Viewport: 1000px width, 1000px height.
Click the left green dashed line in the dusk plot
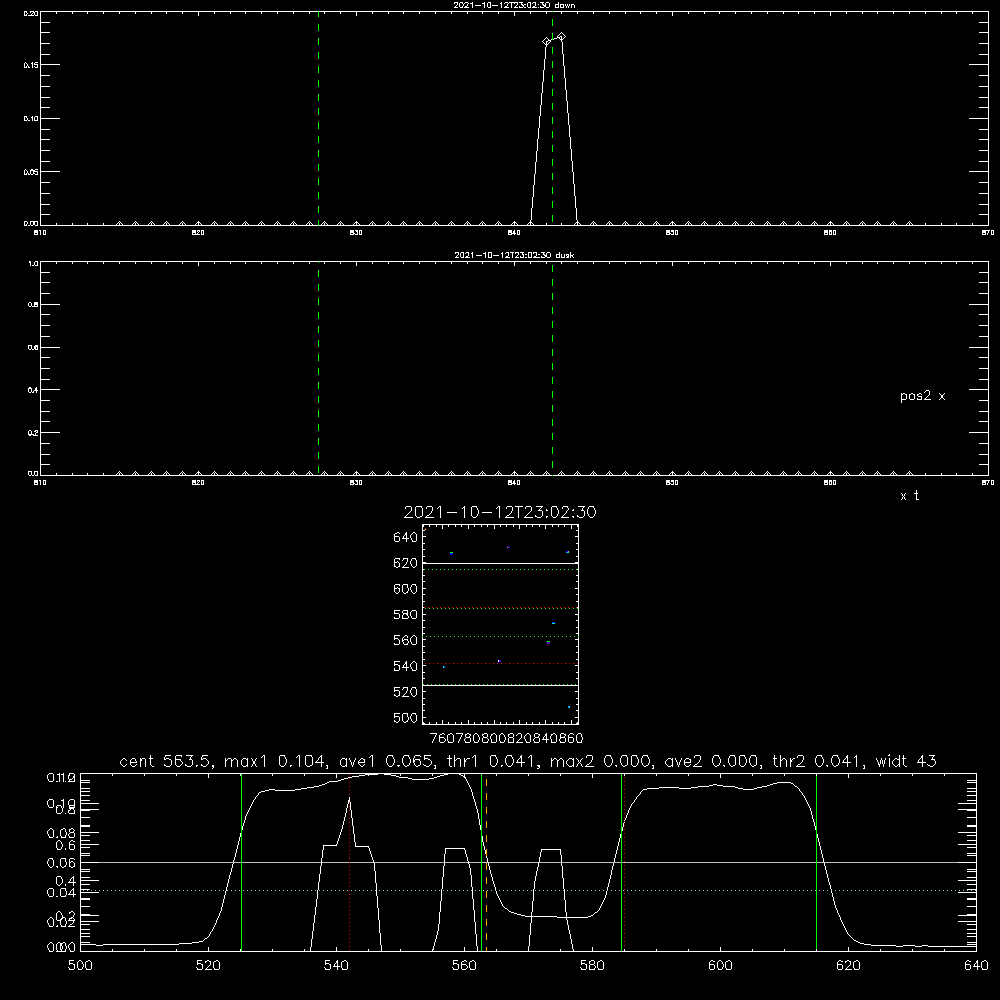coord(318,369)
